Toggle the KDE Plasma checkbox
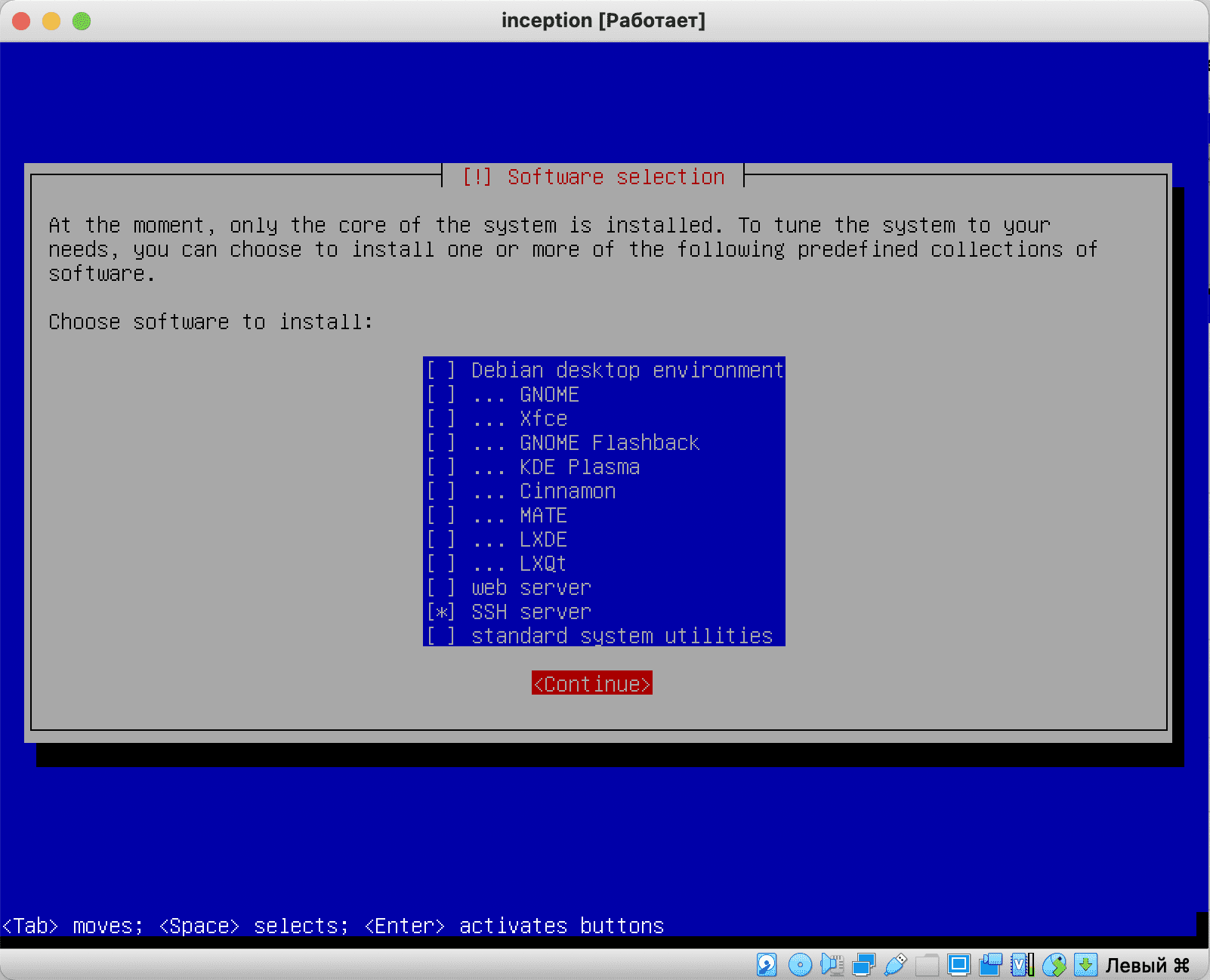 441,467
